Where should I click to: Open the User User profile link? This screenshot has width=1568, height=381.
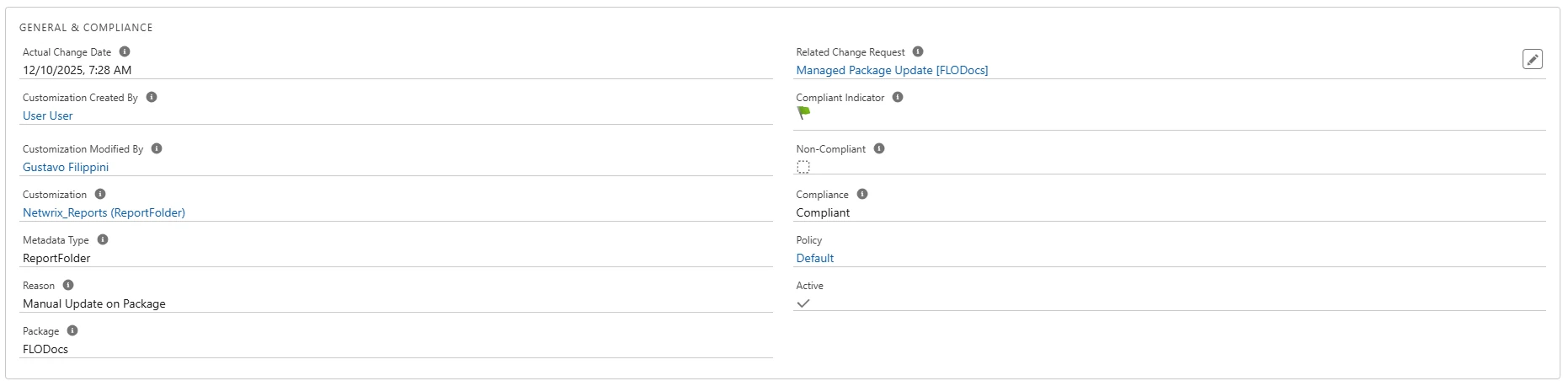[48, 115]
